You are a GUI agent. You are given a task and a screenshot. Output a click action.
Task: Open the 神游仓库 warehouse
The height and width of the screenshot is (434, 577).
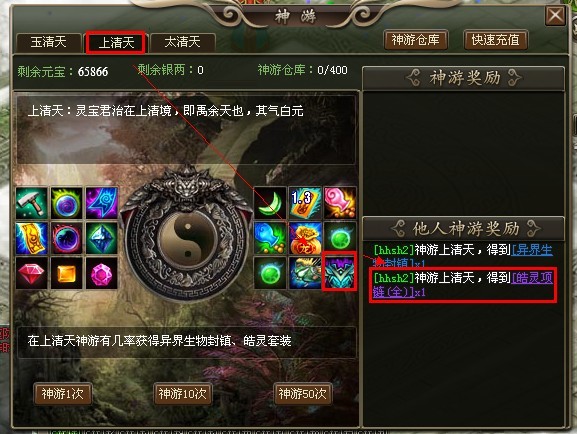point(415,40)
